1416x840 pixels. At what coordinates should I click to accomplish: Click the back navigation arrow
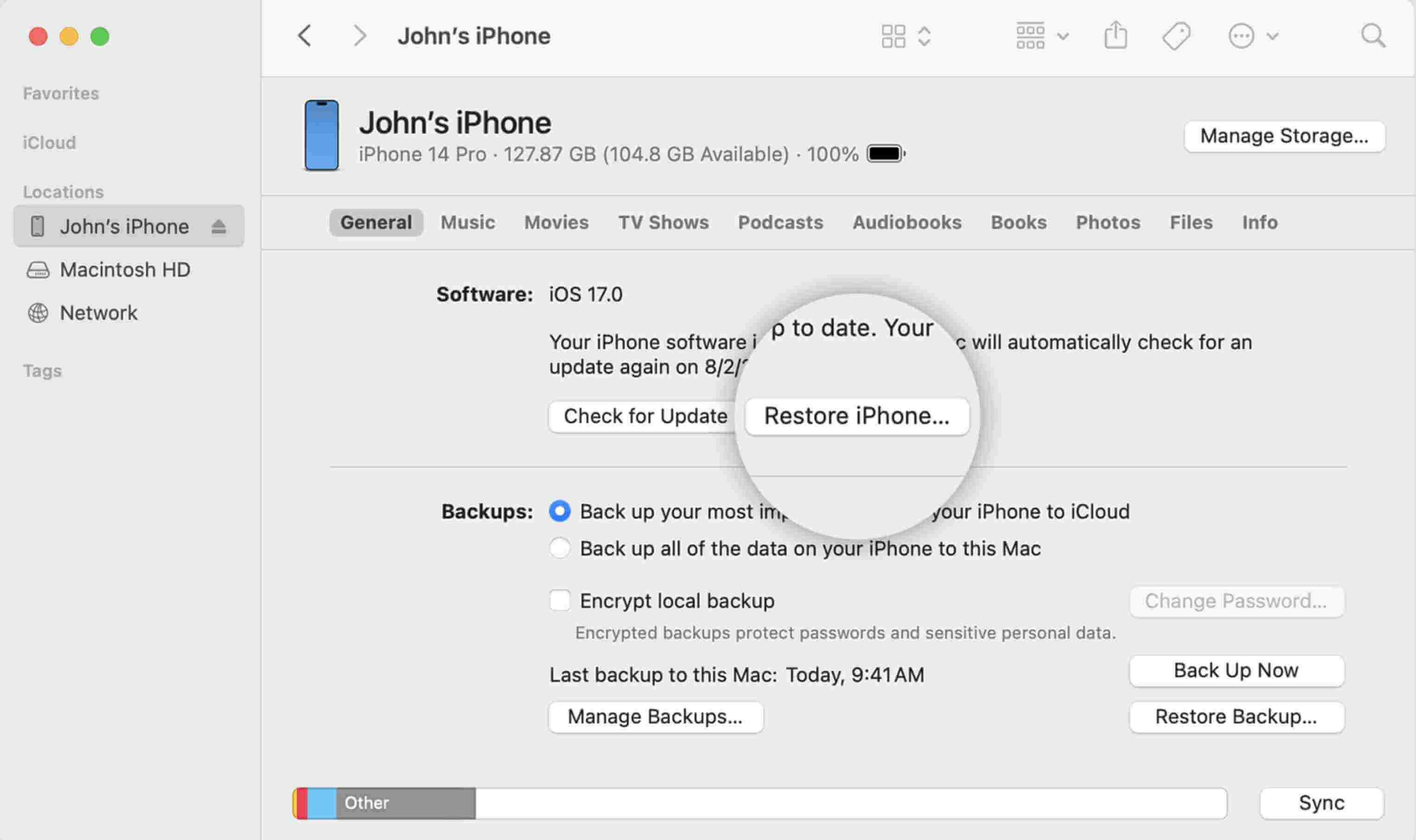(305, 36)
